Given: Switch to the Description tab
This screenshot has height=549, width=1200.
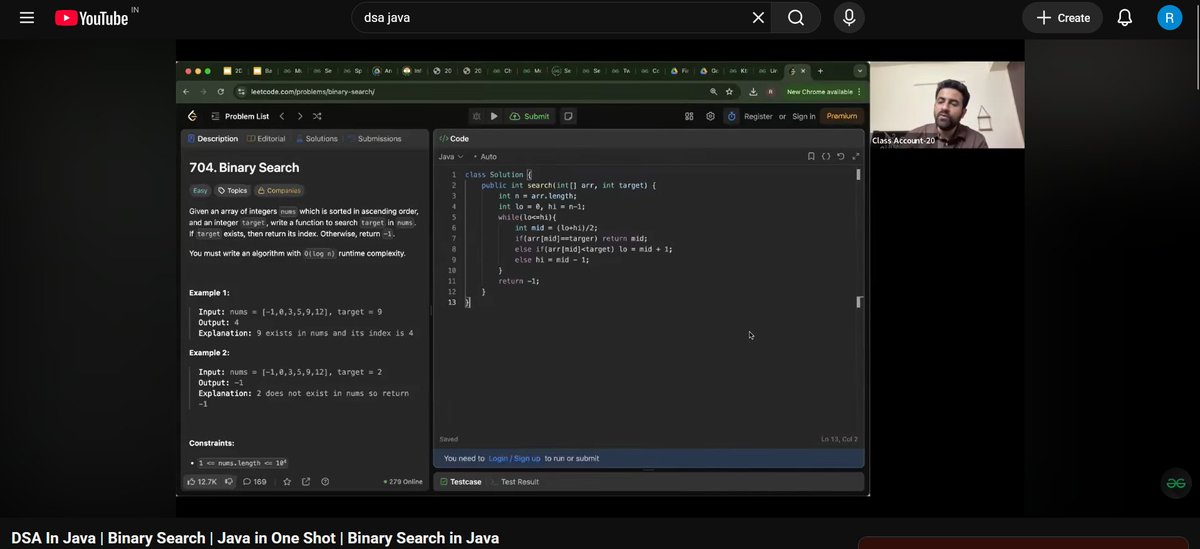Looking at the screenshot, I should click(212, 139).
